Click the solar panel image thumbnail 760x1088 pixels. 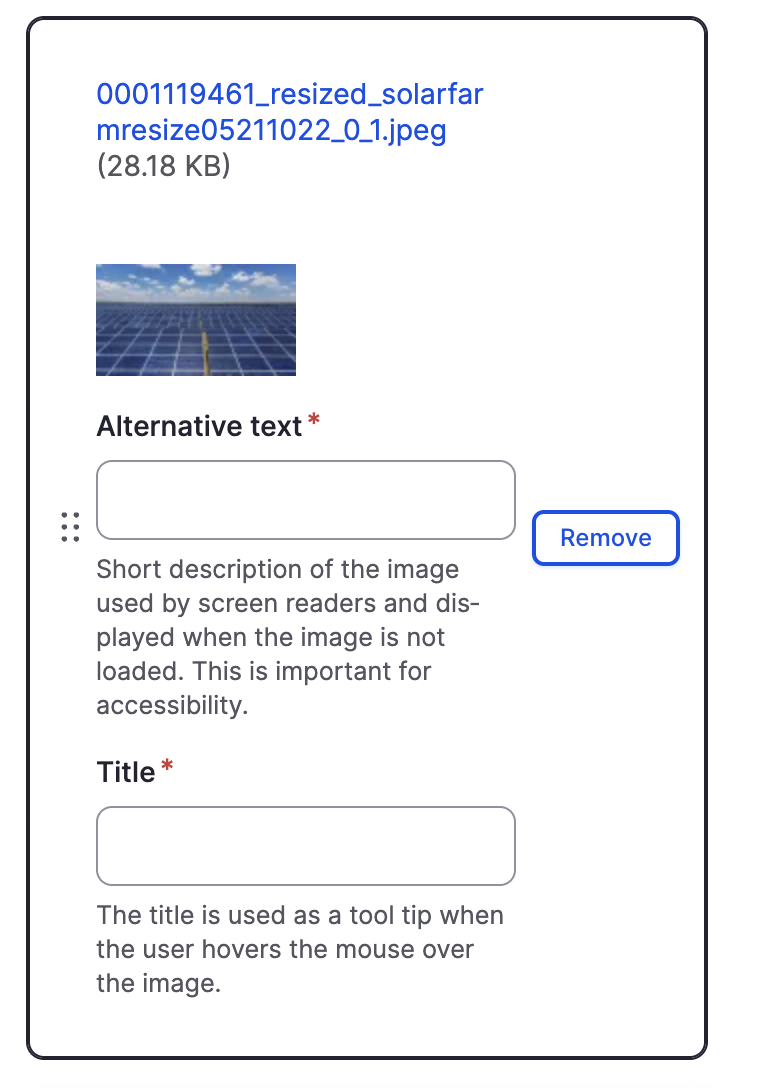pos(195,320)
